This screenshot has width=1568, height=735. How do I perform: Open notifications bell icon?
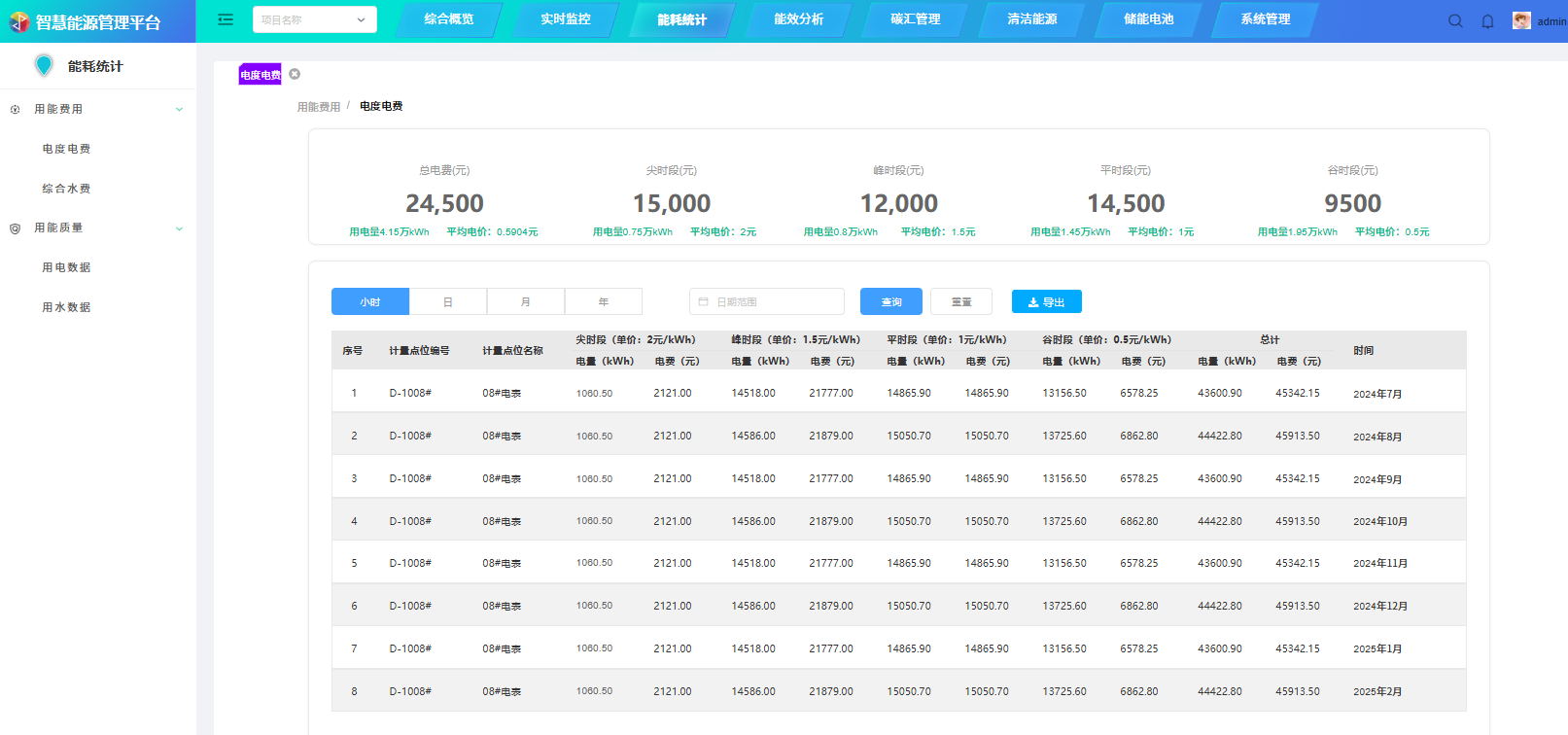point(1487,20)
